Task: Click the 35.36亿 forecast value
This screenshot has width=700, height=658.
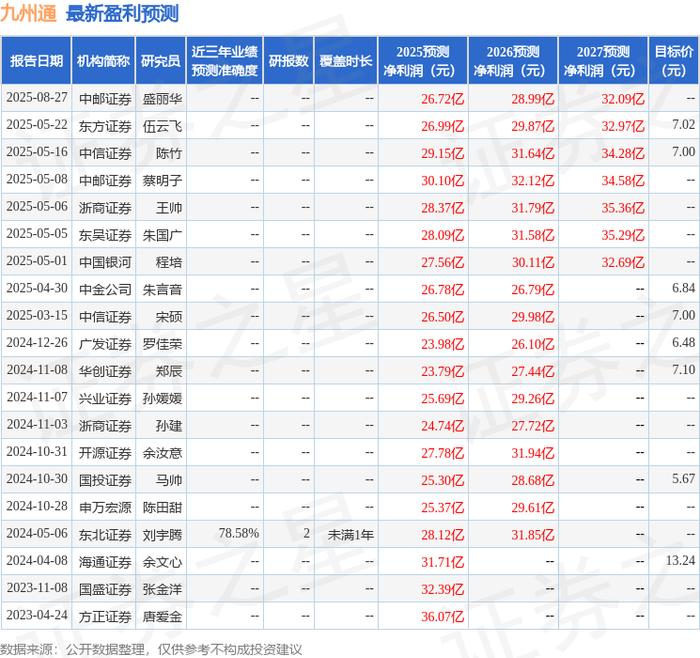Action: coord(623,208)
